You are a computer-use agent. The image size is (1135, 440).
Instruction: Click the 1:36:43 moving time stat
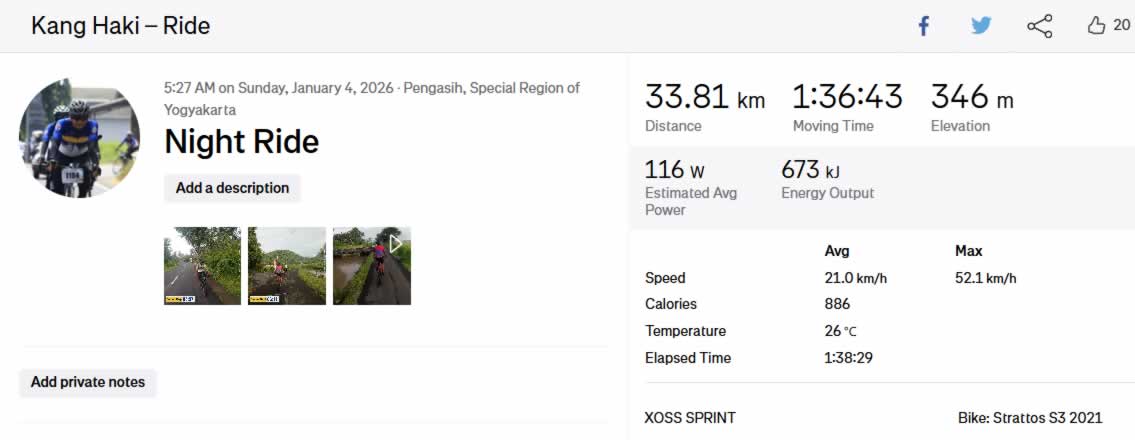pos(847,98)
